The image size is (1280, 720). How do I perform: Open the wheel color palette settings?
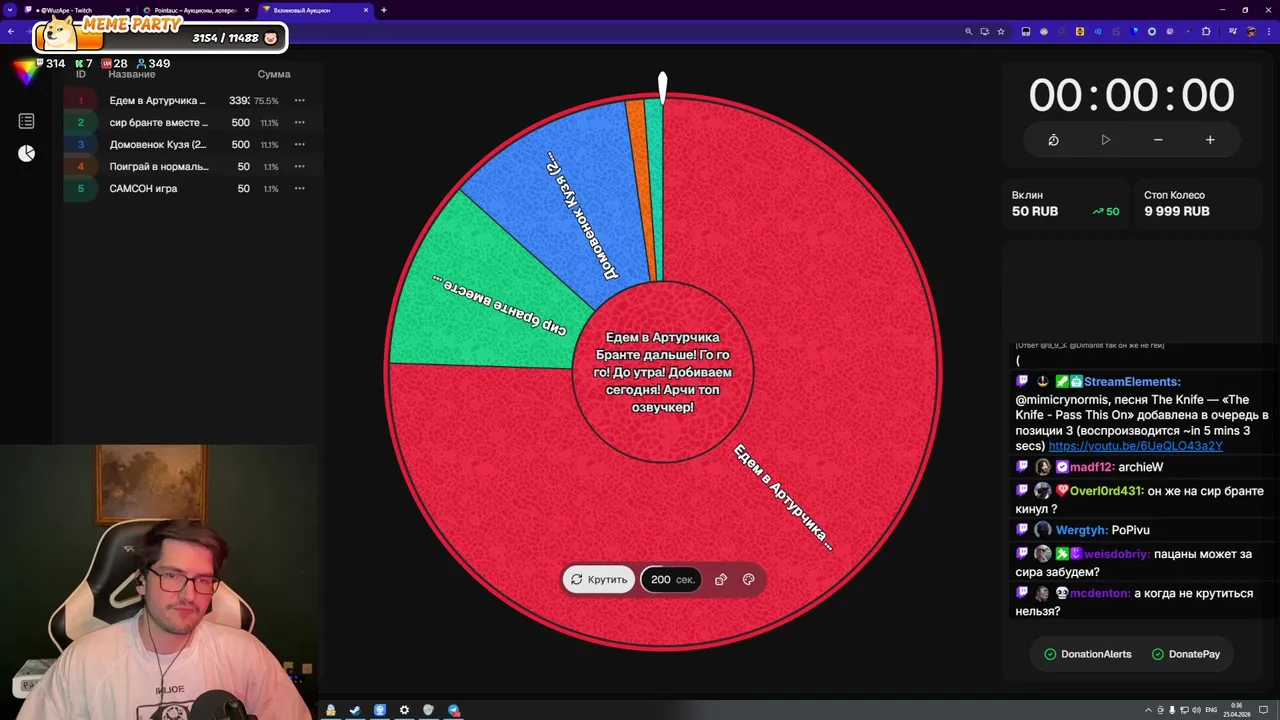[x=748, y=579]
